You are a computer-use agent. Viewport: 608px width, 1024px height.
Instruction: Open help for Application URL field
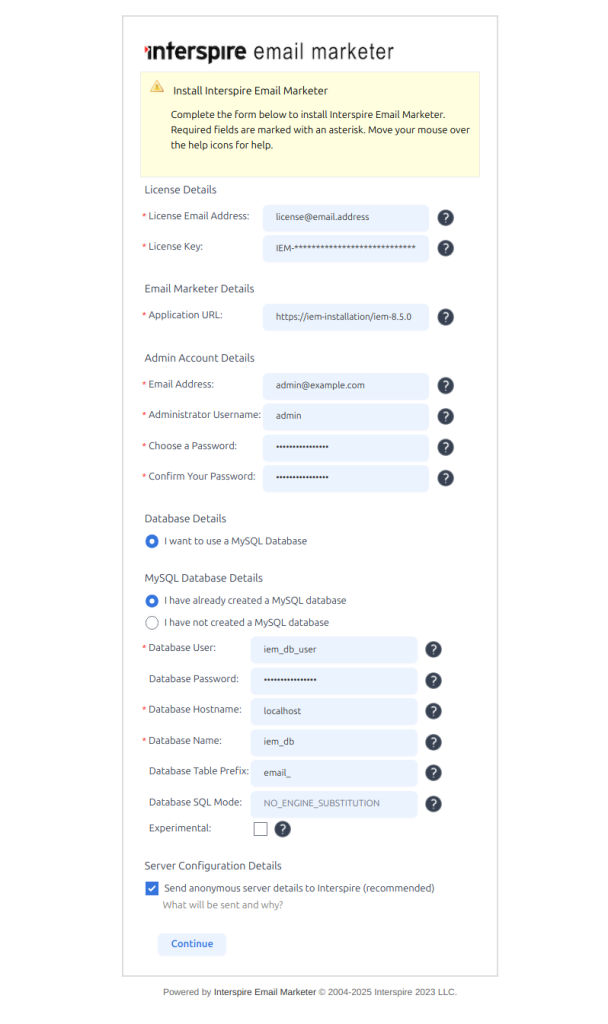pyautogui.click(x=446, y=317)
